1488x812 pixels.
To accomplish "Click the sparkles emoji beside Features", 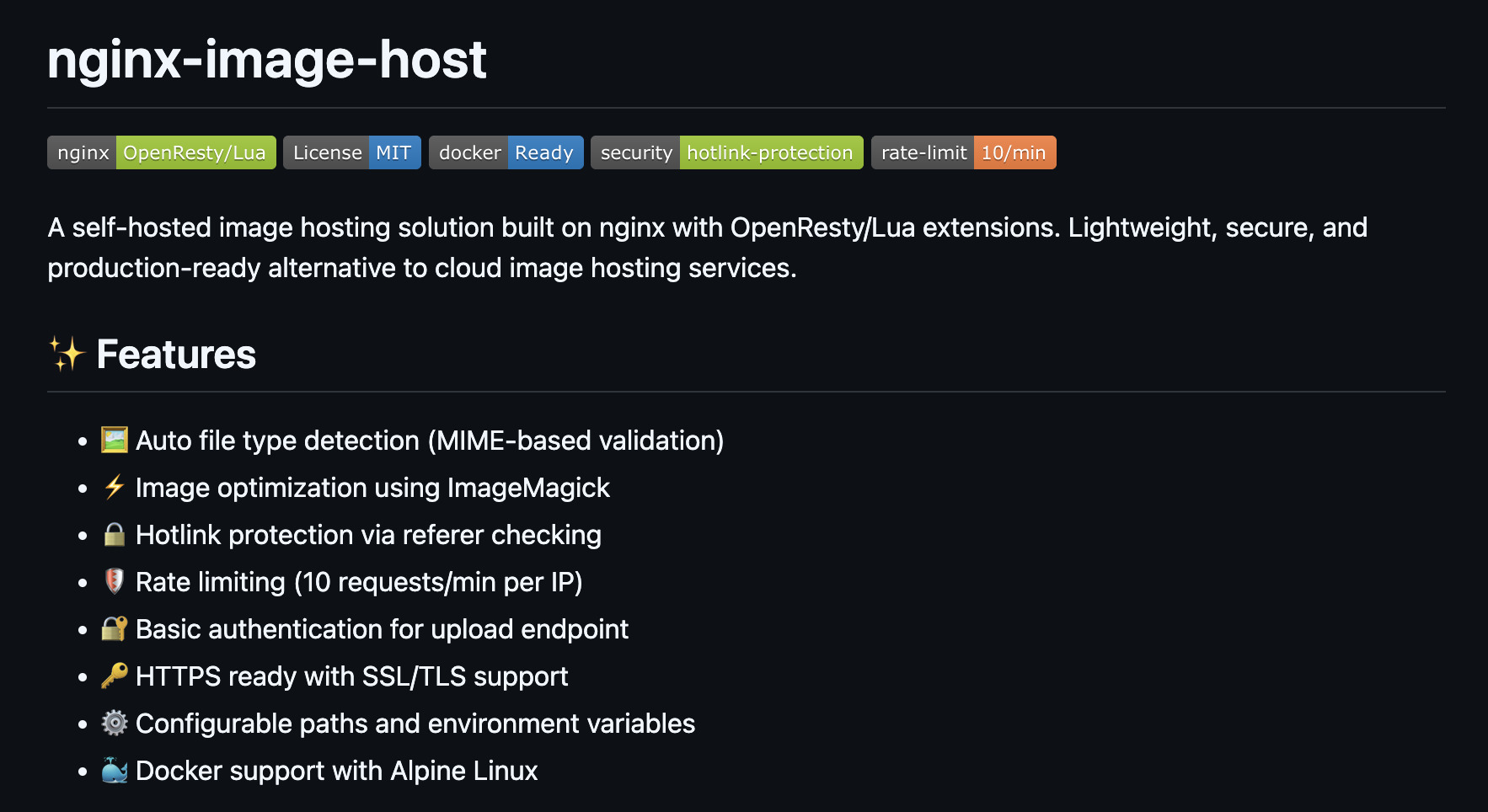I will (x=67, y=354).
